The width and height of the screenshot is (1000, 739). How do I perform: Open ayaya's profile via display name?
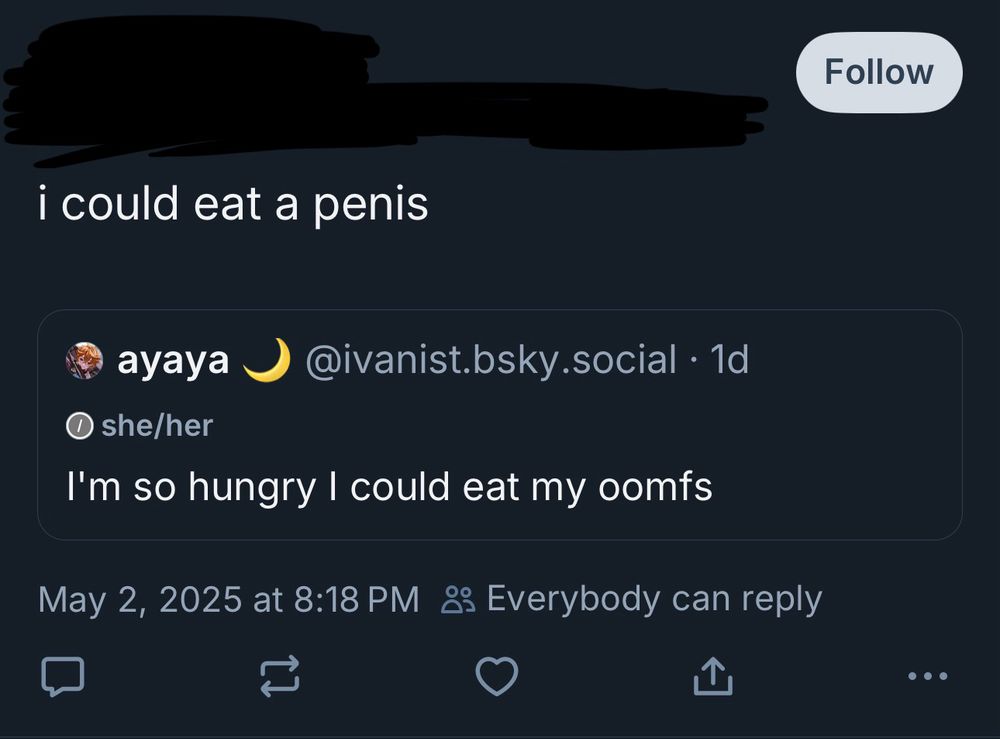click(173, 360)
